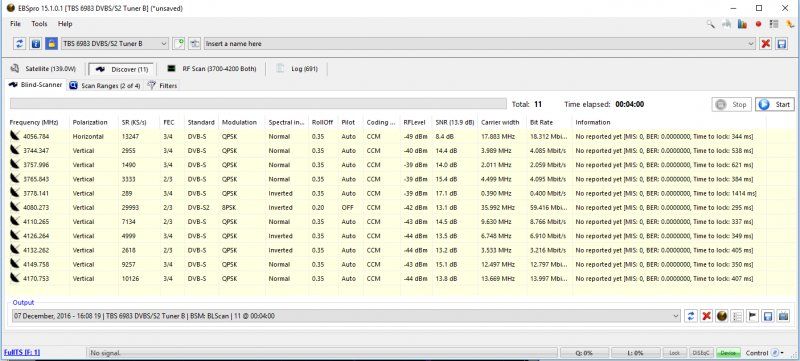Click the Stop scan button
This screenshot has height=361, width=800.
(x=732, y=105)
